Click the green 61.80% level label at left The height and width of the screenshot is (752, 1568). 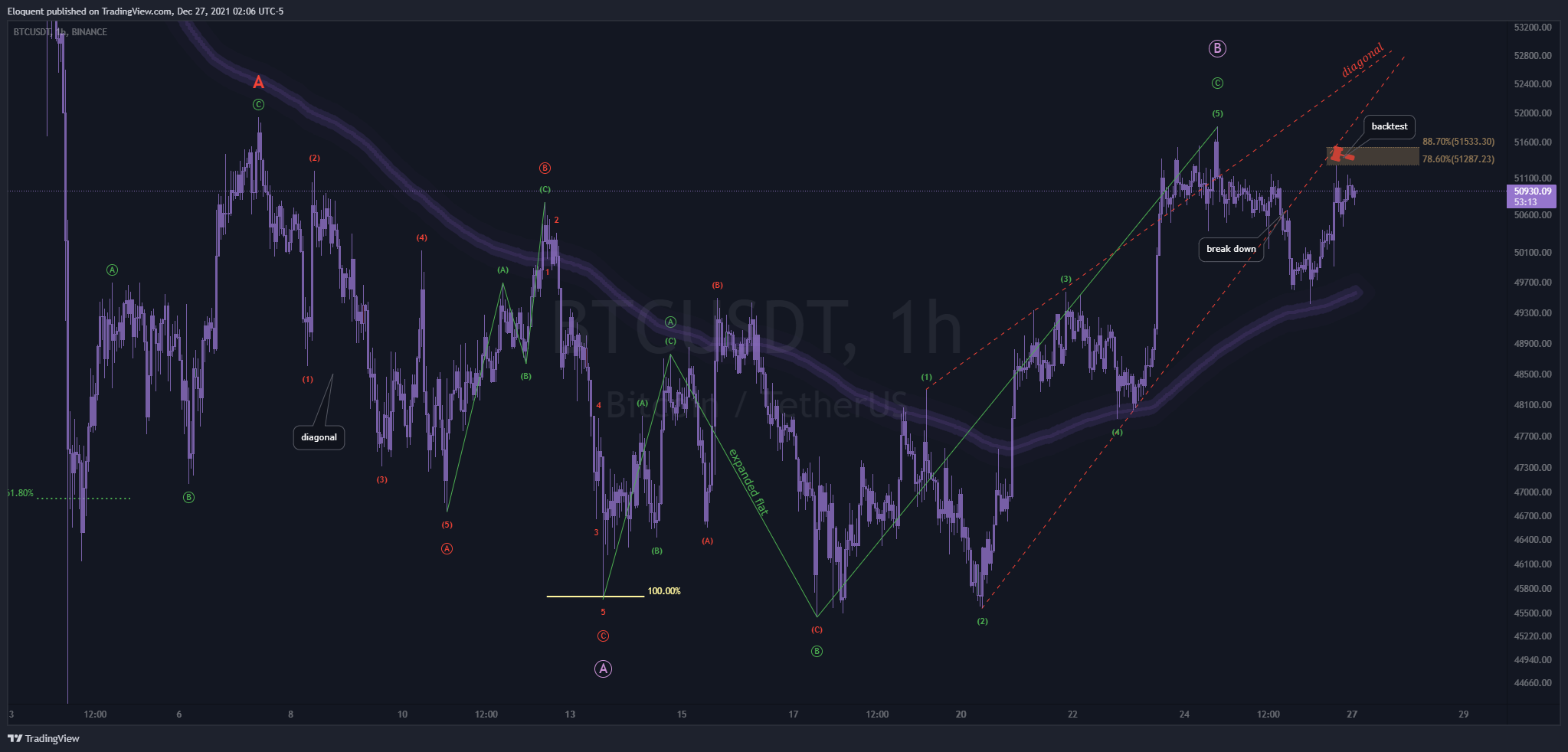[20, 493]
